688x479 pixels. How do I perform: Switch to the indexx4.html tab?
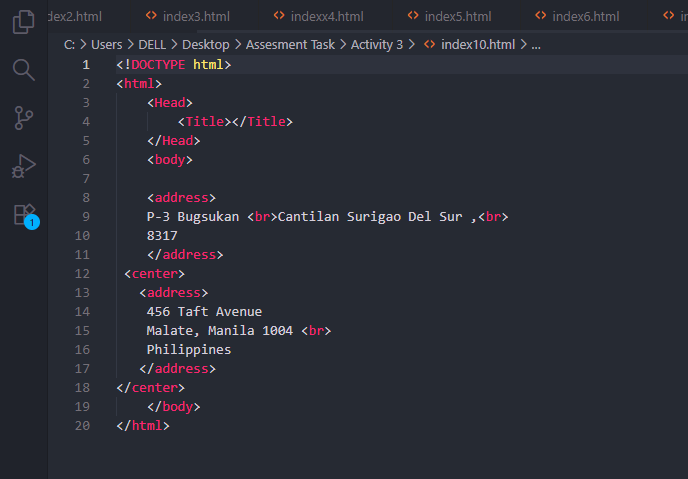pos(326,16)
